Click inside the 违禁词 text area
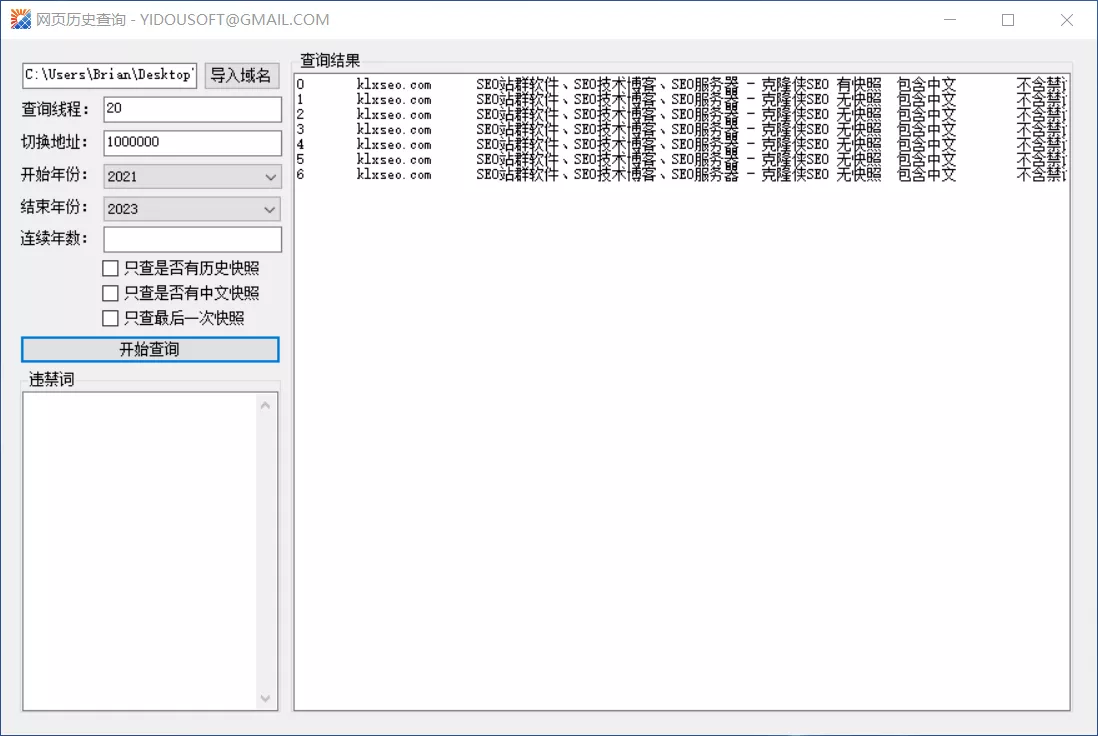Viewport: 1098px width, 736px height. (139, 551)
